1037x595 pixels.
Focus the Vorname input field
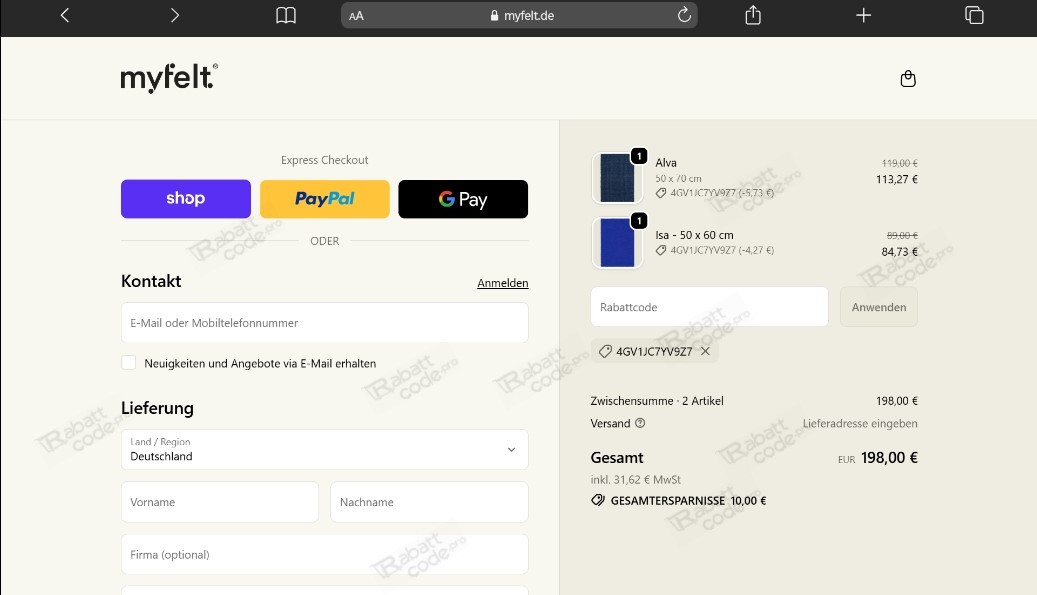[x=220, y=502]
